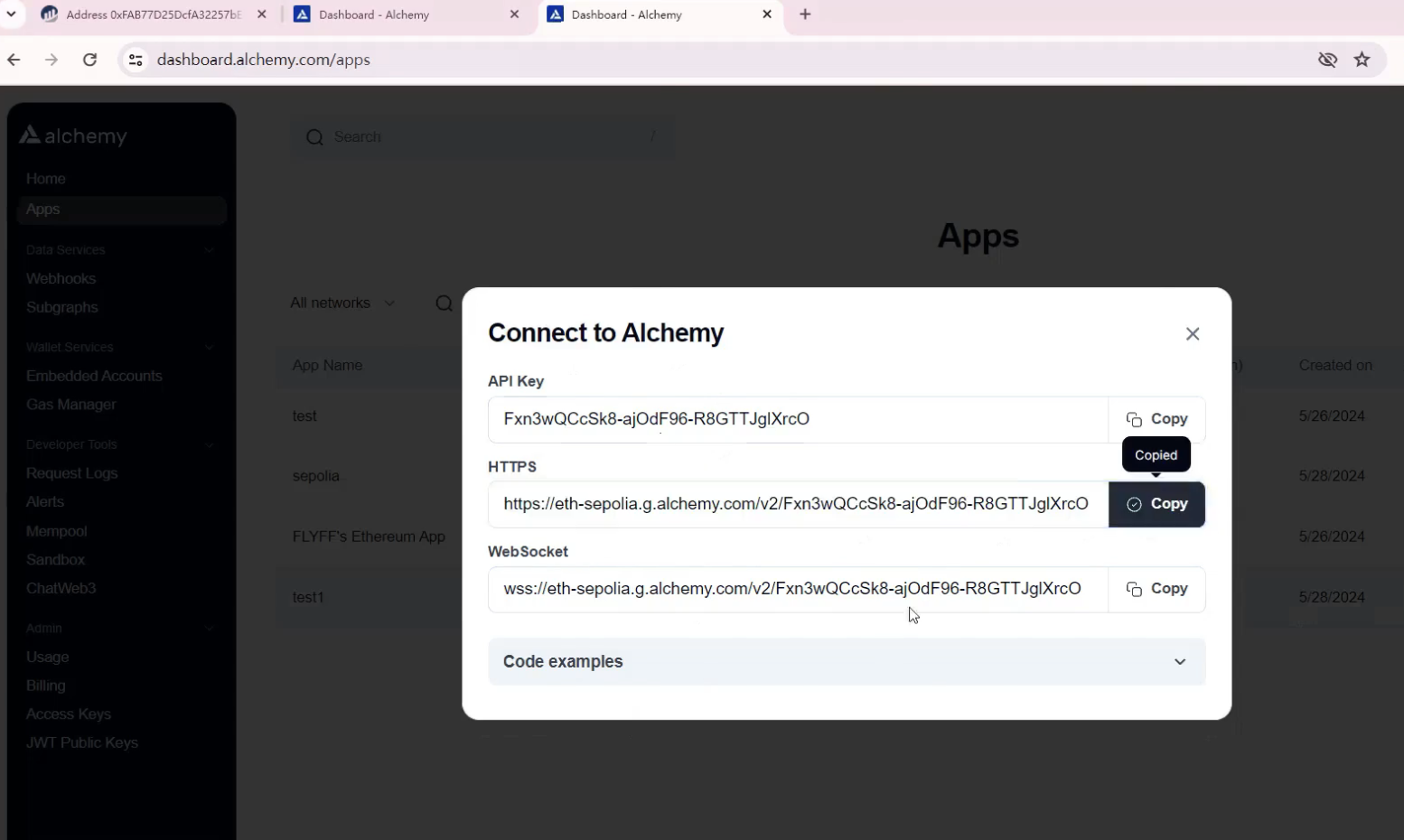Click the Alchemy logo in sidebar
The height and width of the screenshot is (840, 1404).
74,136
